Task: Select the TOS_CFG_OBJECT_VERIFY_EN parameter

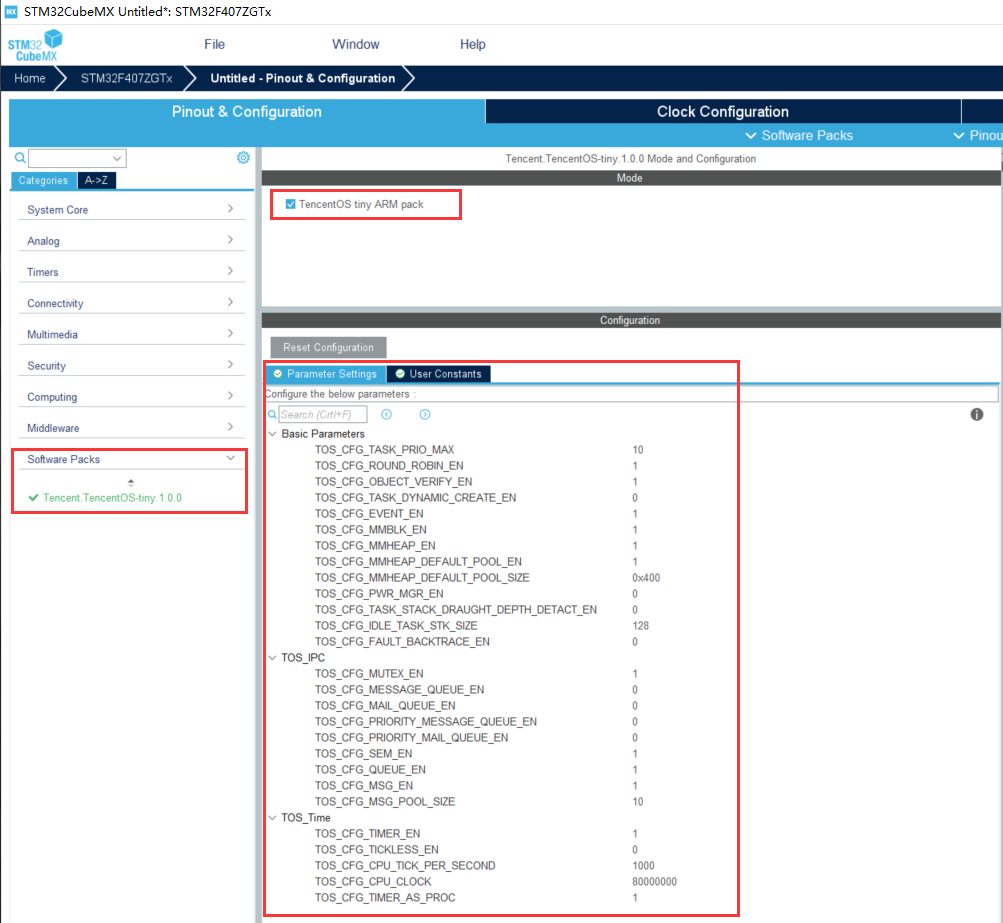Action: point(393,482)
